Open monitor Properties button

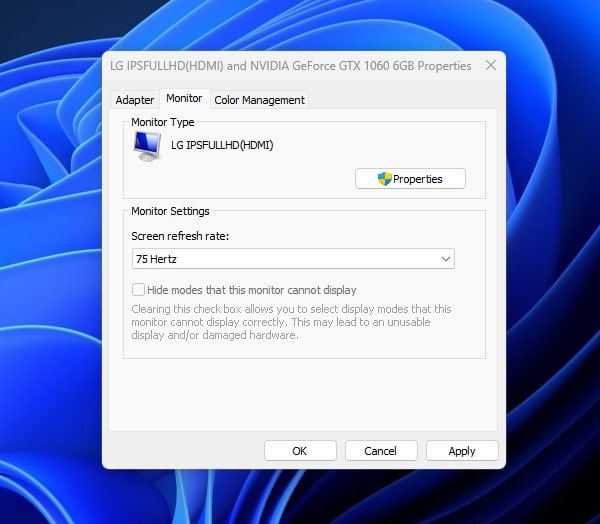[x=410, y=179]
